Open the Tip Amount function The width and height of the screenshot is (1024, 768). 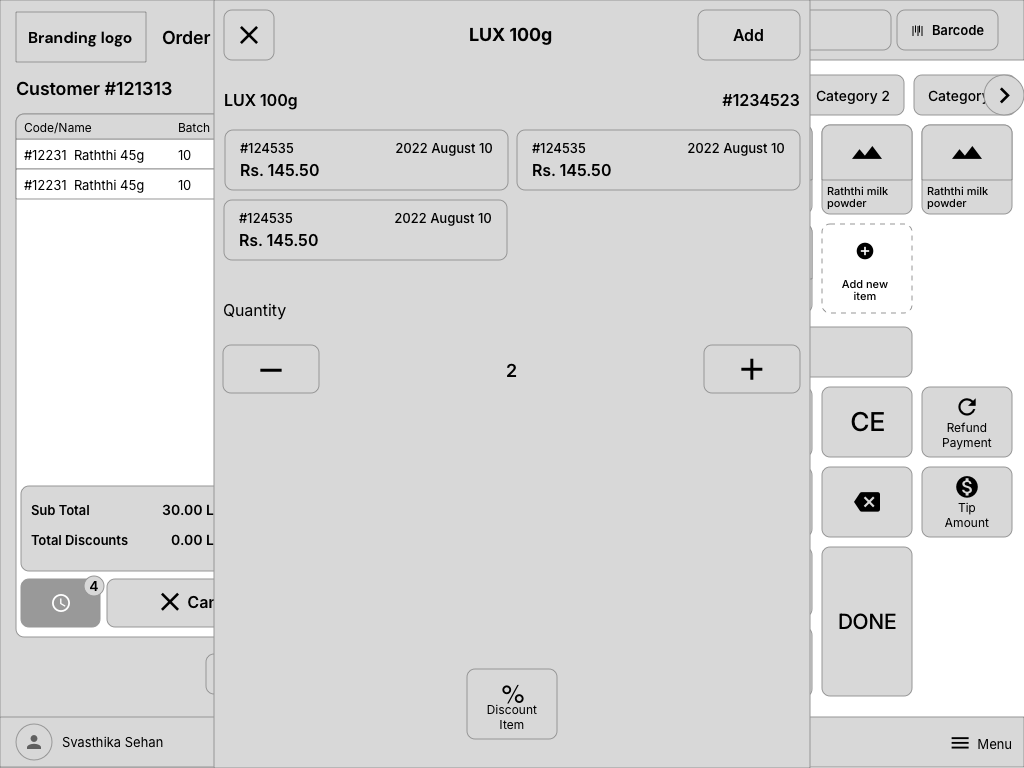pos(966,501)
